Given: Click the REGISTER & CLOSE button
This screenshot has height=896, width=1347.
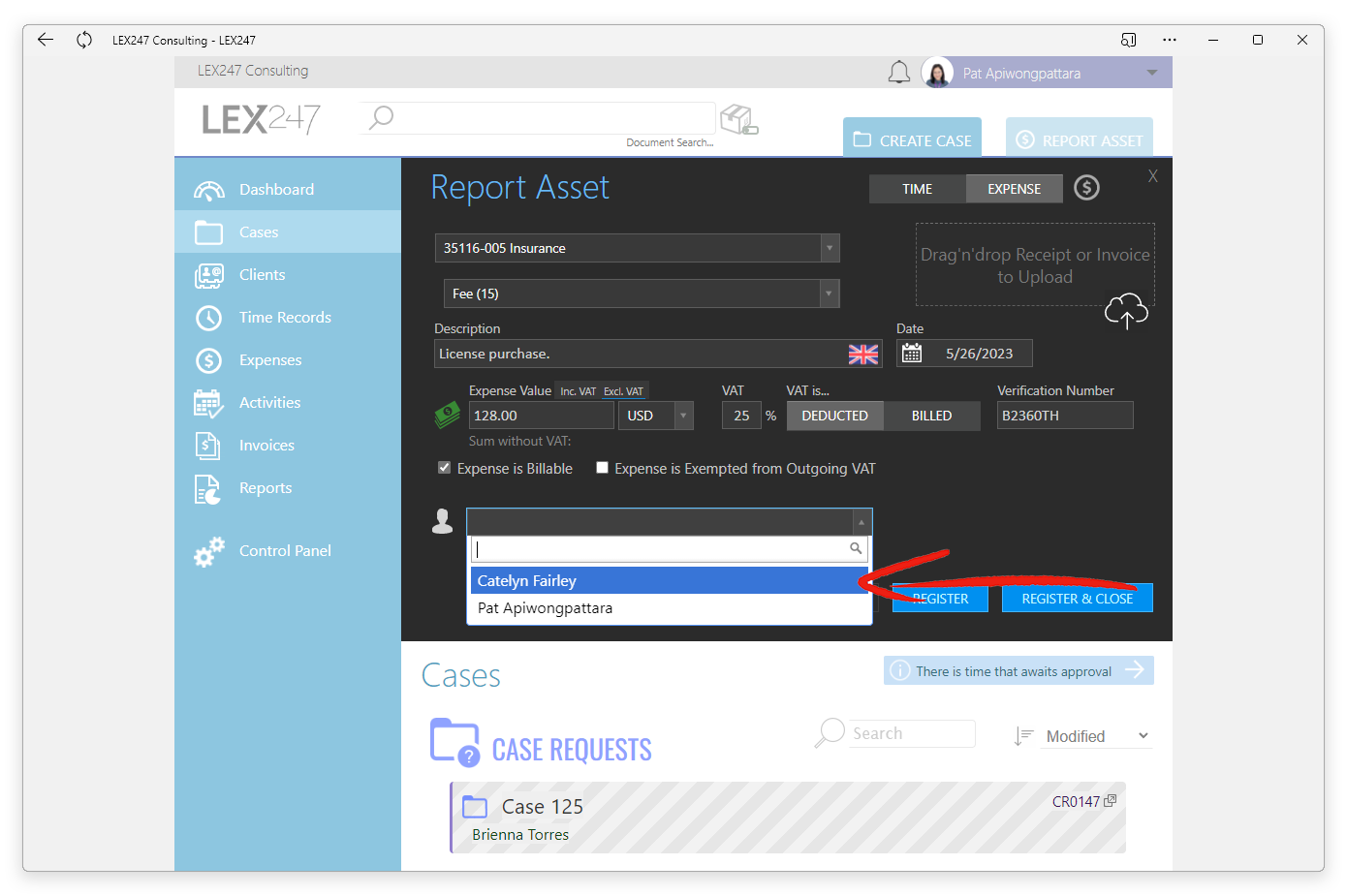Looking at the screenshot, I should click(1077, 599).
